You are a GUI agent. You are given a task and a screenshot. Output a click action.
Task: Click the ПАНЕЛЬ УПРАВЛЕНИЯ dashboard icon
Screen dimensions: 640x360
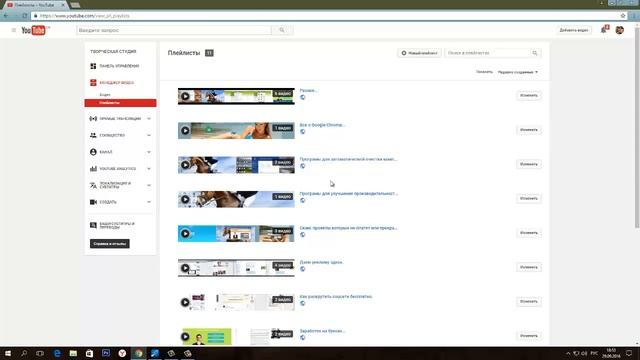[93, 66]
